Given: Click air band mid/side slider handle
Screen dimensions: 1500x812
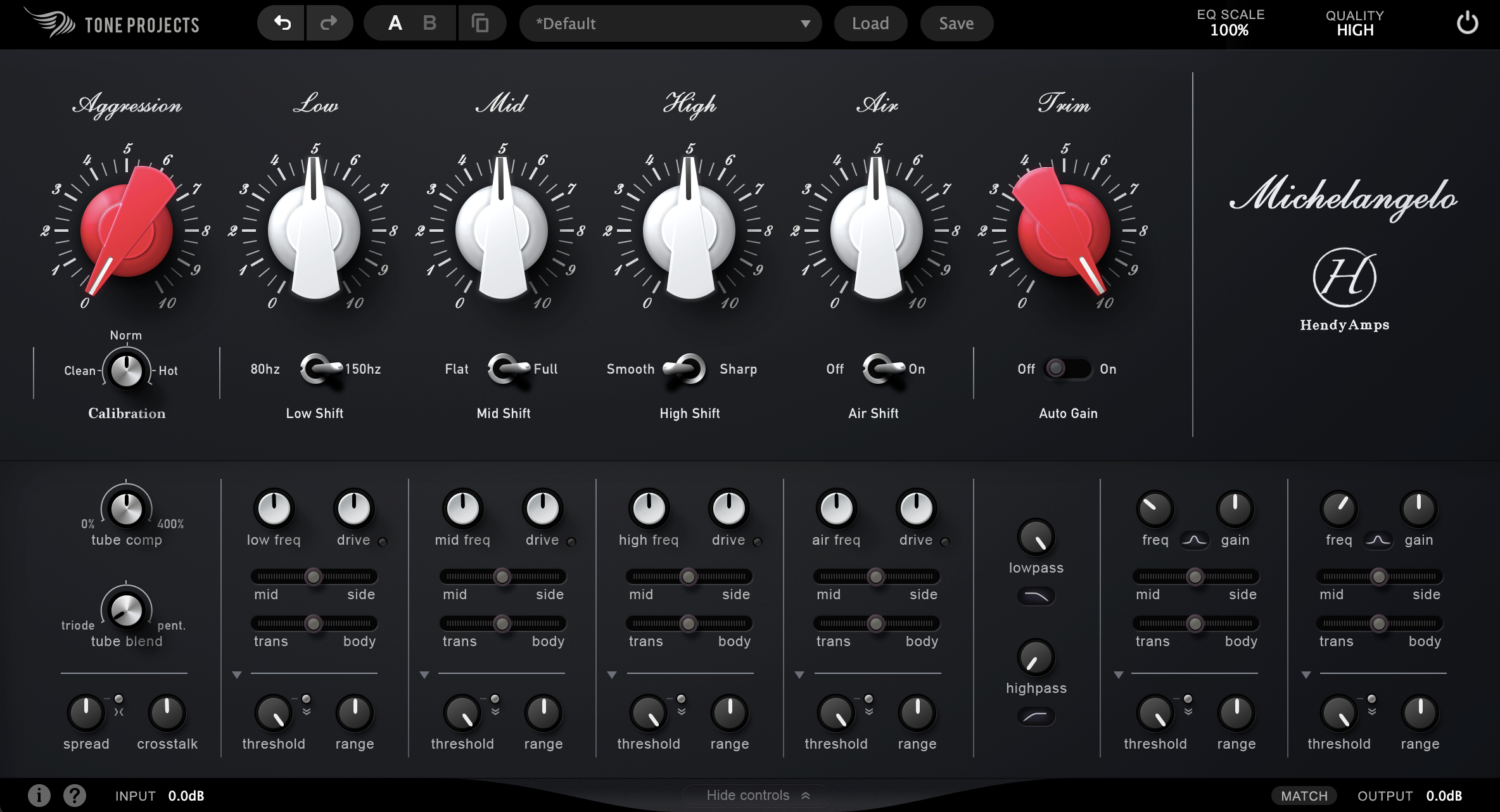Looking at the screenshot, I should (876, 576).
